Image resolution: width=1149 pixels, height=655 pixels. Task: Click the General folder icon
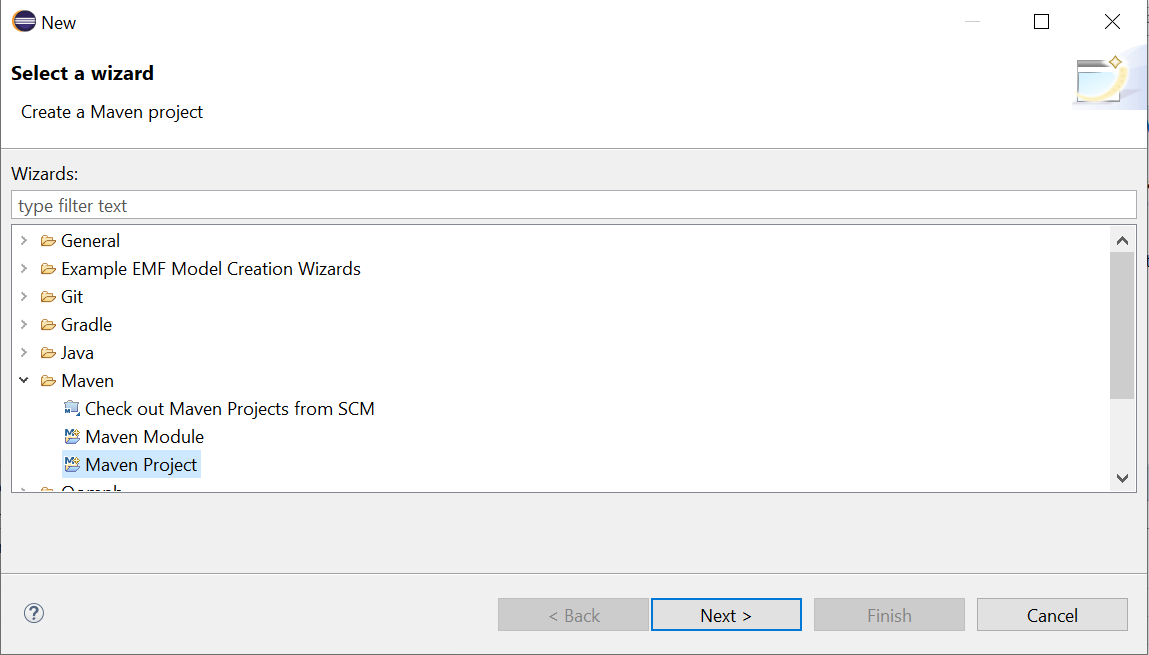48,241
